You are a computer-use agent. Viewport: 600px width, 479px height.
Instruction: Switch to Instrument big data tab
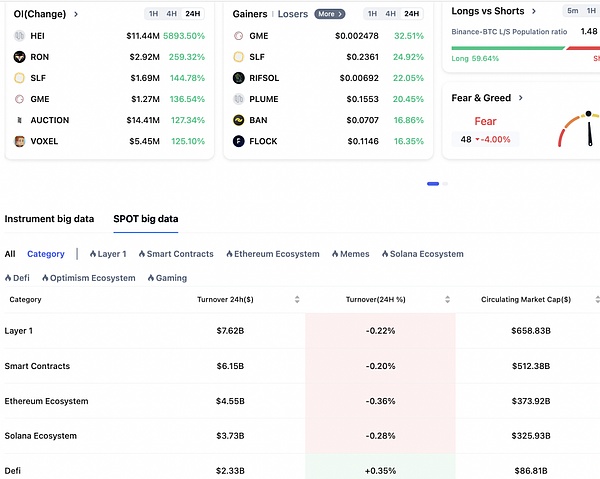pyautogui.click(x=49, y=219)
